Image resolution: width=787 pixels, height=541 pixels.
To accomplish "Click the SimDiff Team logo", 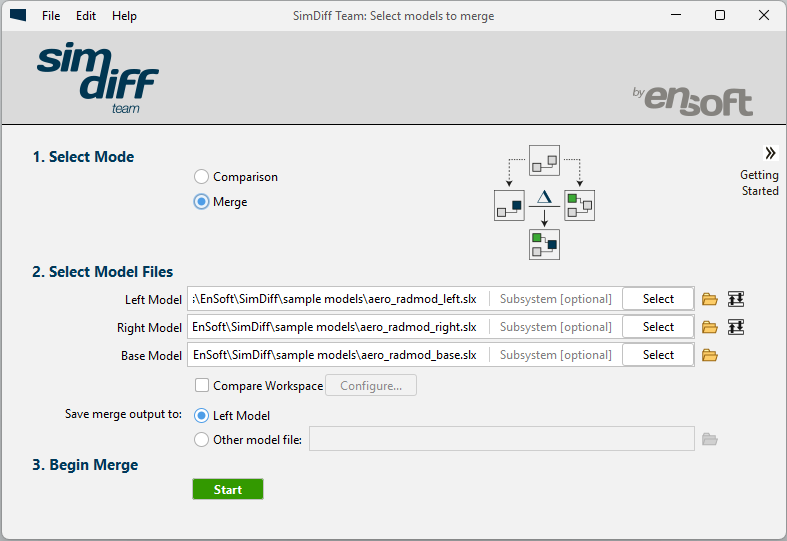I will pyautogui.click(x=98, y=78).
